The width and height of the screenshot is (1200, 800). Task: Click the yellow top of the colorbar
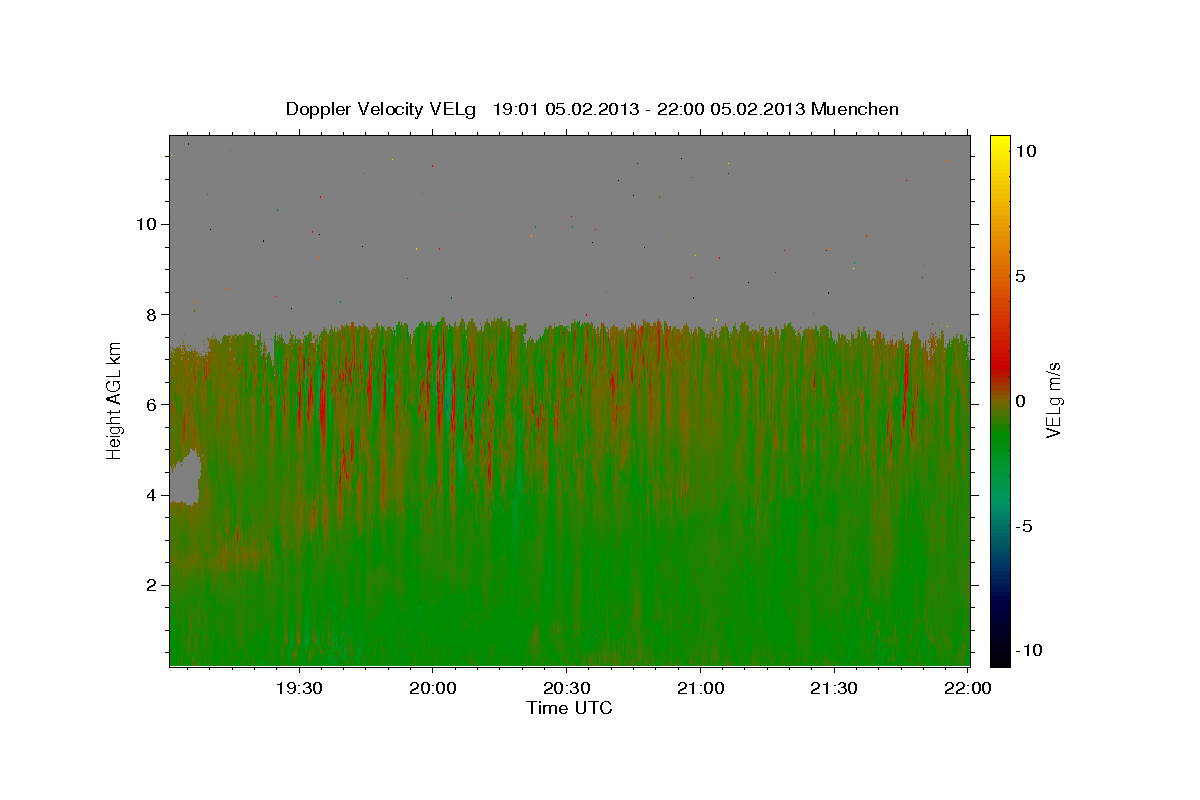[x=1000, y=145]
